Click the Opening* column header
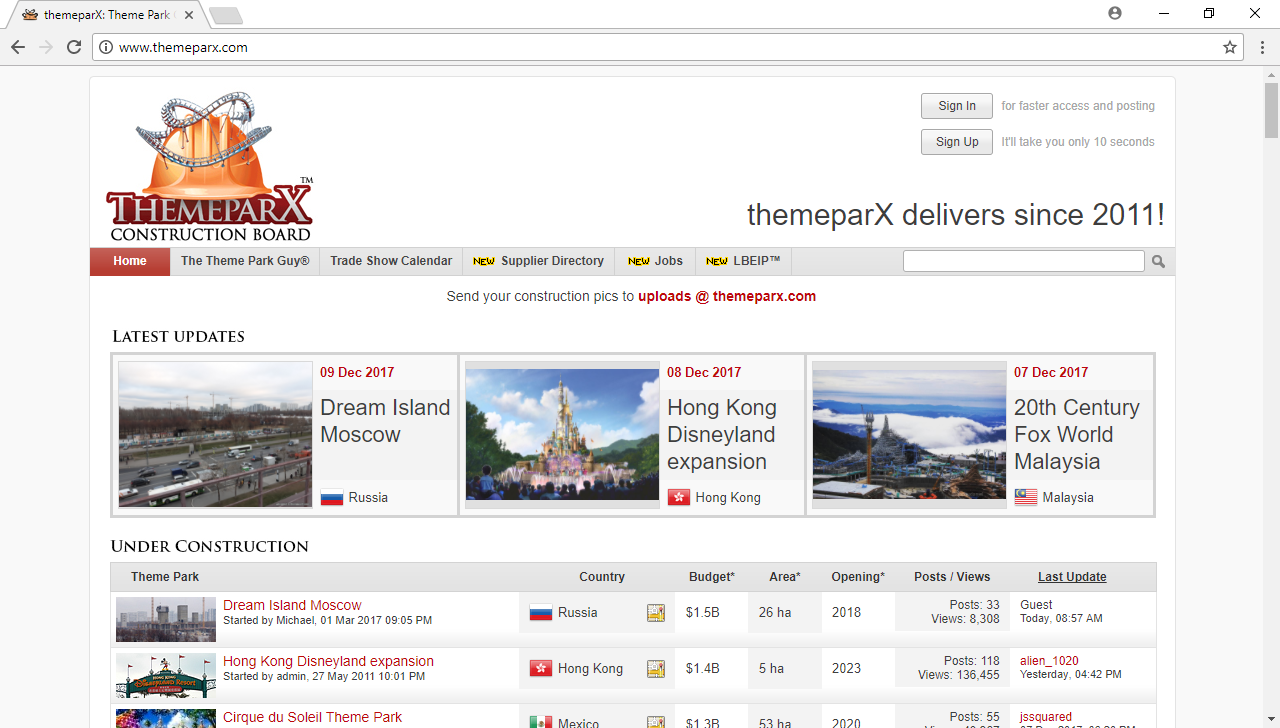 pos(858,577)
